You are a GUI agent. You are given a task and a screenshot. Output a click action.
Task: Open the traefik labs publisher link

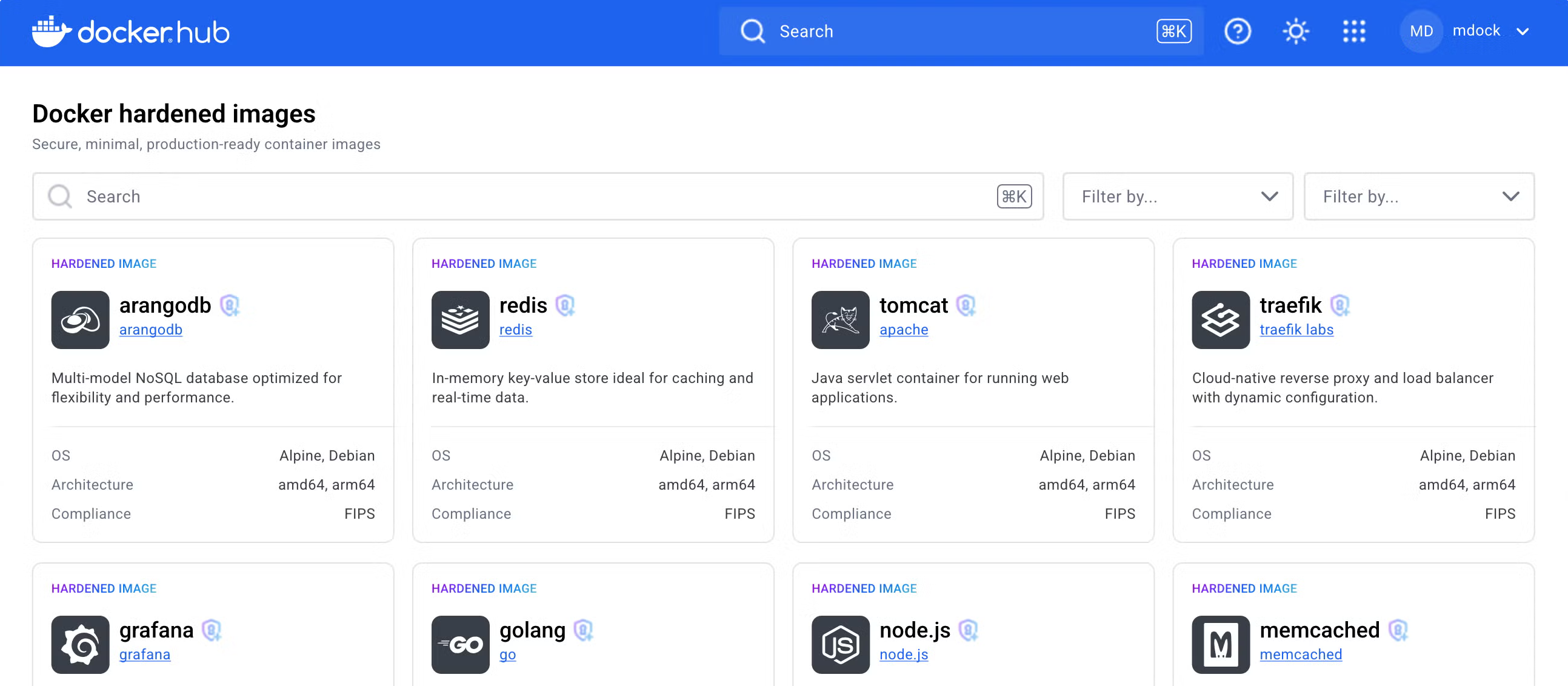click(x=1296, y=330)
